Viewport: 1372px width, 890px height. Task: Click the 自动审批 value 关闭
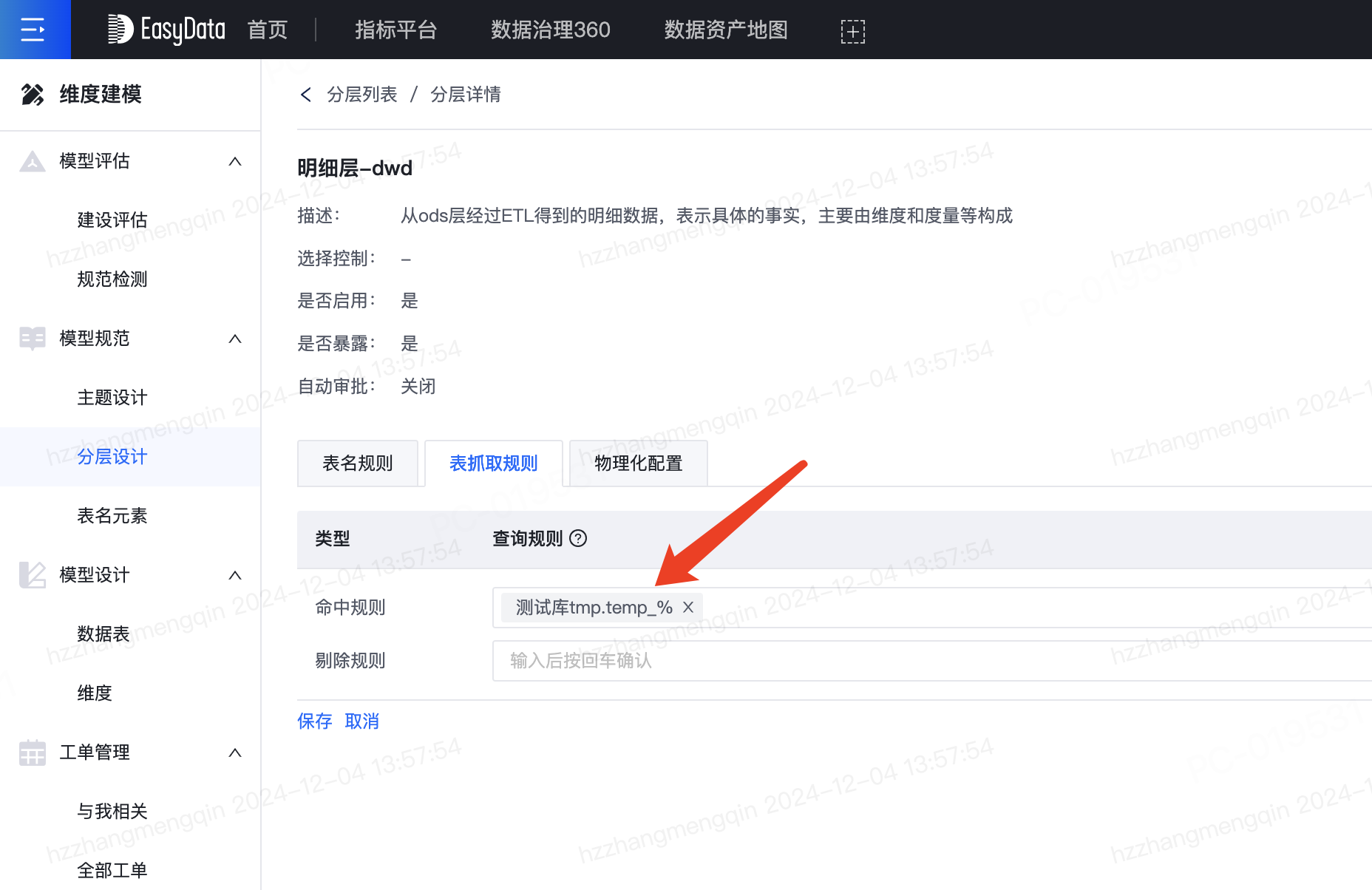pos(418,387)
